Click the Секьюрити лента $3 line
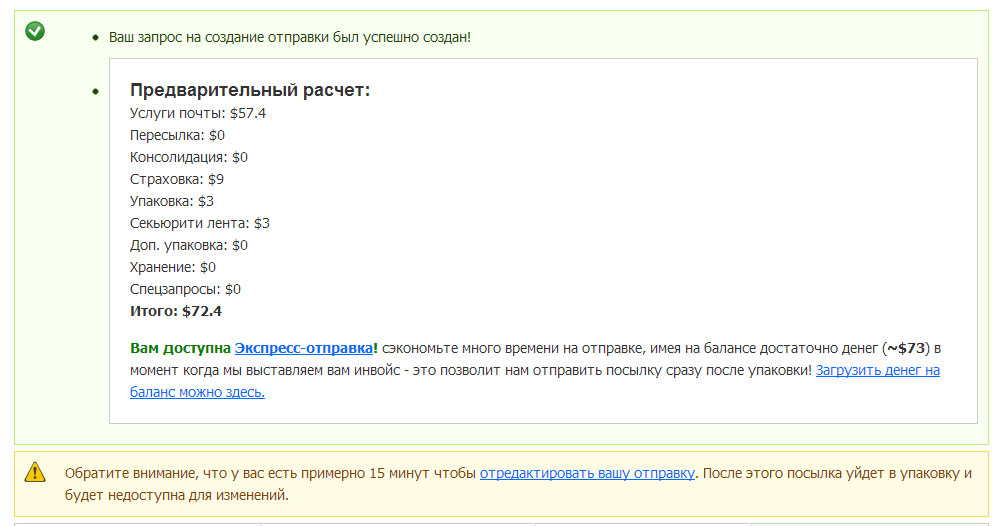The width and height of the screenshot is (1004, 526). [x=200, y=223]
